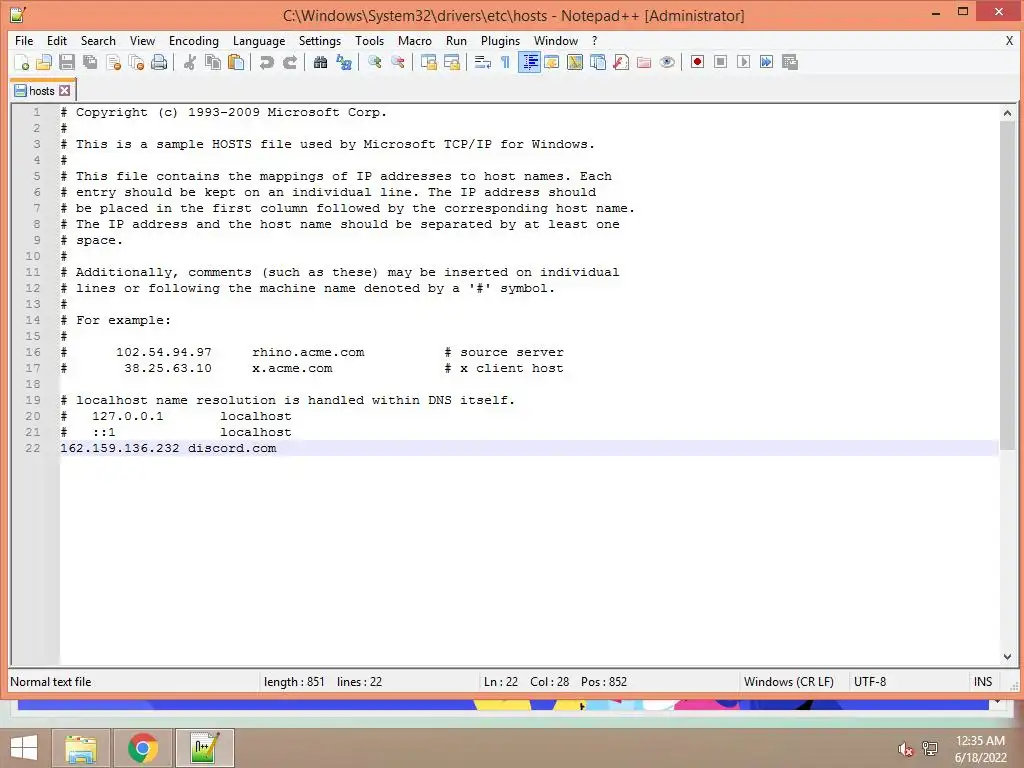
Task: Start macro recording with the red dot
Action: click(x=697, y=62)
